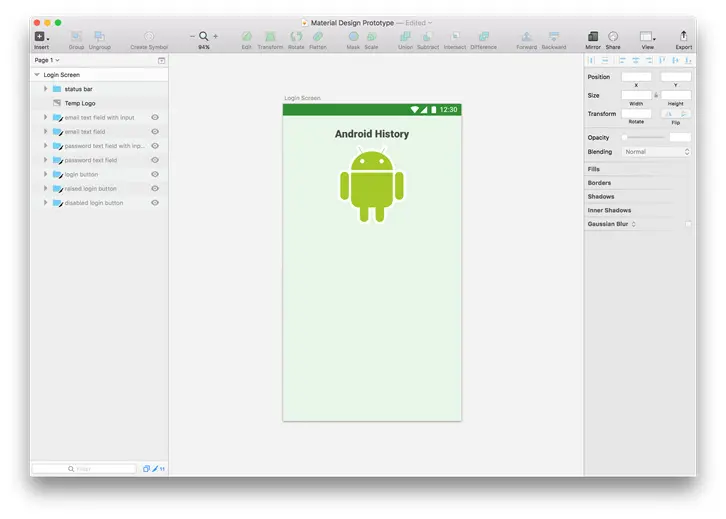726x519 pixels.
Task: Click the flip horizontal button
Action: coord(668,113)
